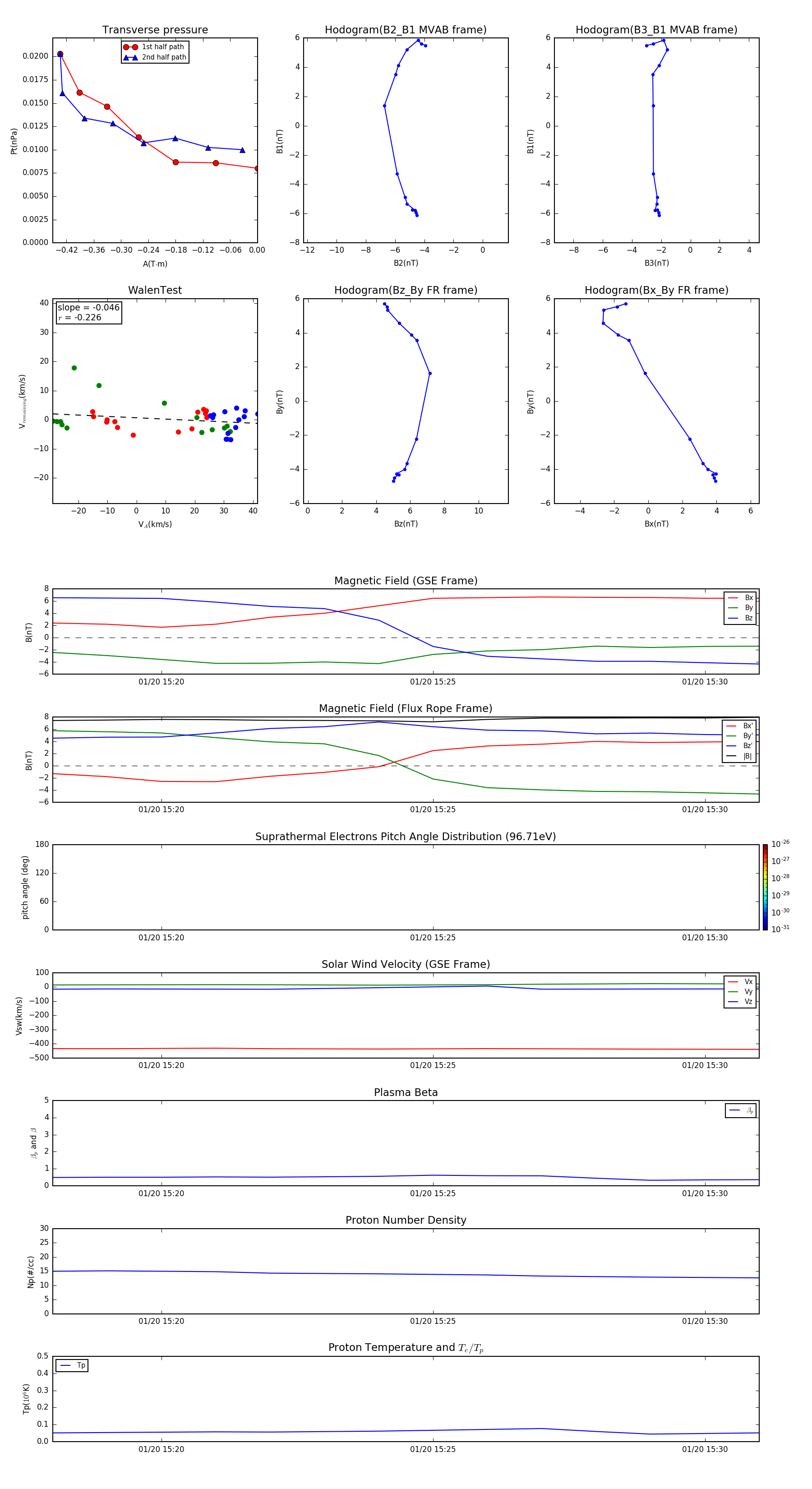
Task: Click the Bz legend entry in GSE plot
Action: 740,618
